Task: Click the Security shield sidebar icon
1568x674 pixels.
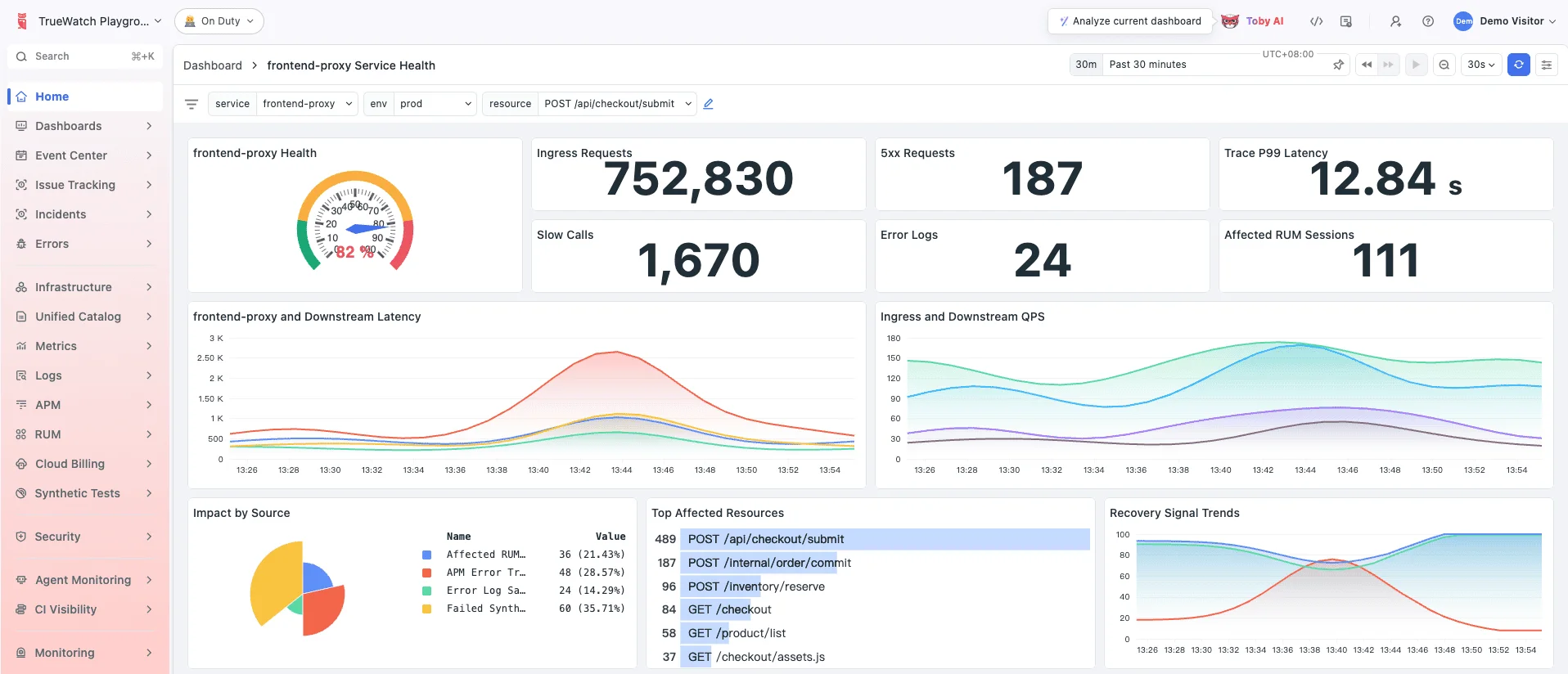Action: [21, 537]
